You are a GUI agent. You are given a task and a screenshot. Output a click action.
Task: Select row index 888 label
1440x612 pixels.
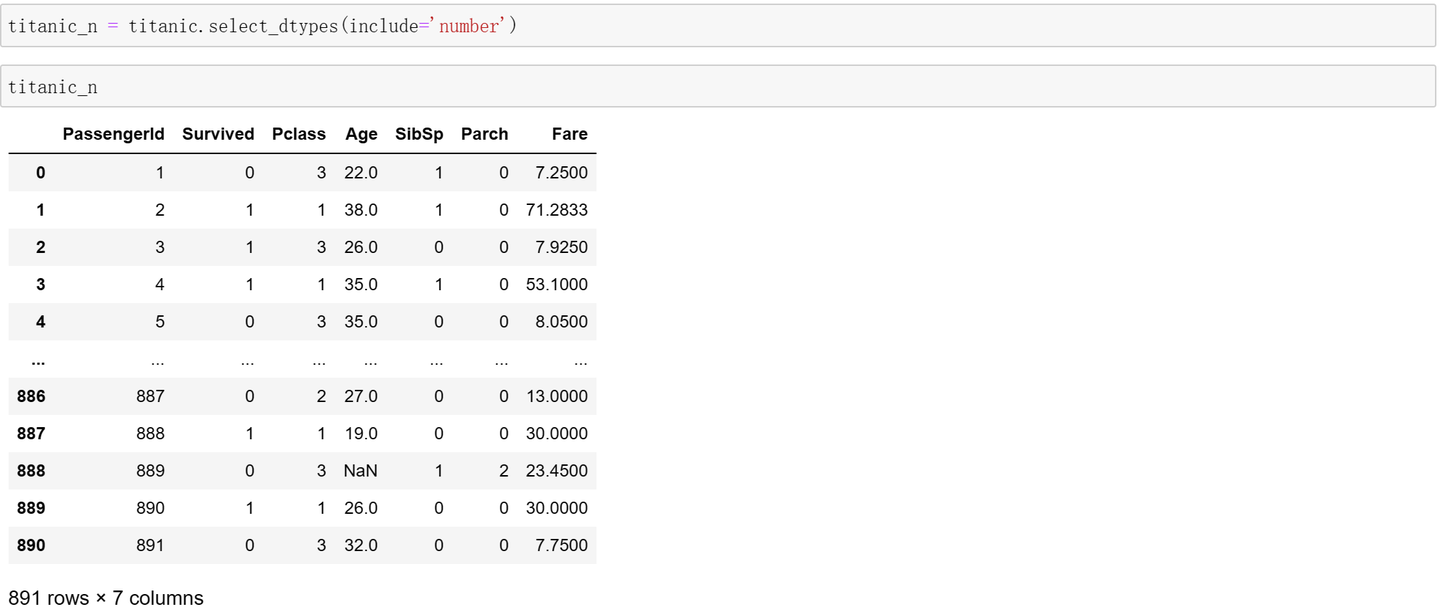pos(31,471)
